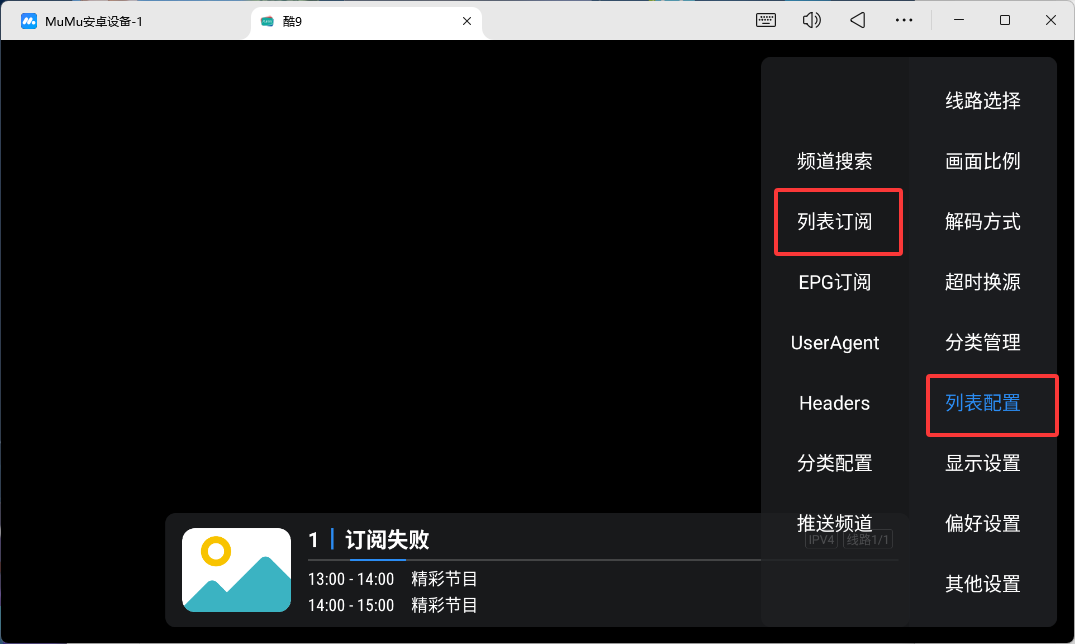
Task: Open the three-dots more menu
Action: 904,21
